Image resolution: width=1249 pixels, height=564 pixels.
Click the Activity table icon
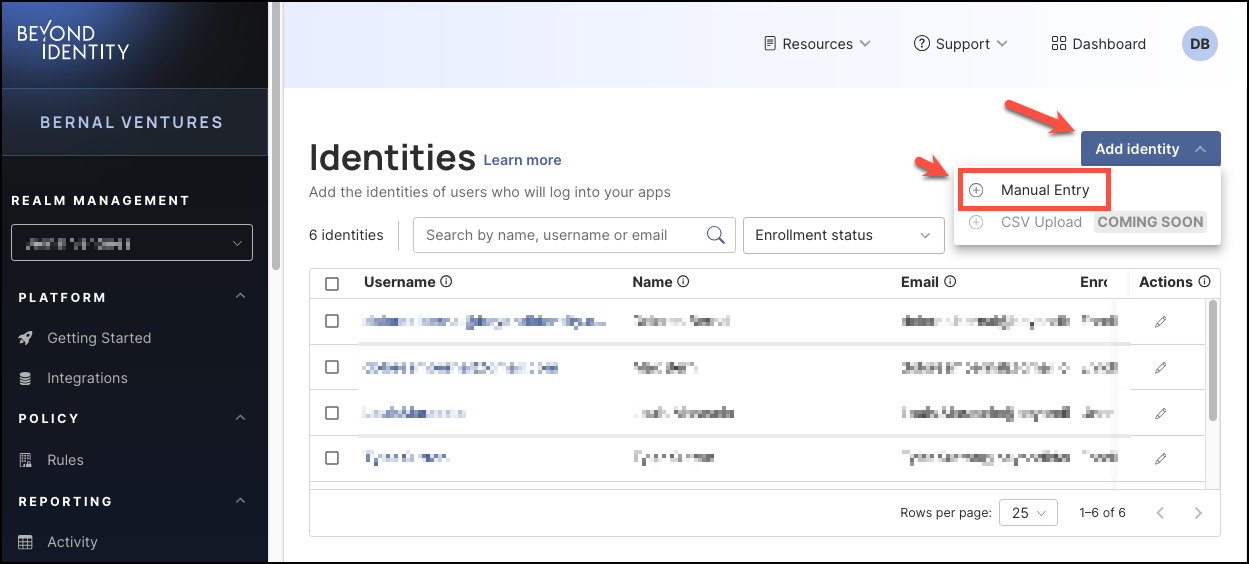point(26,542)
